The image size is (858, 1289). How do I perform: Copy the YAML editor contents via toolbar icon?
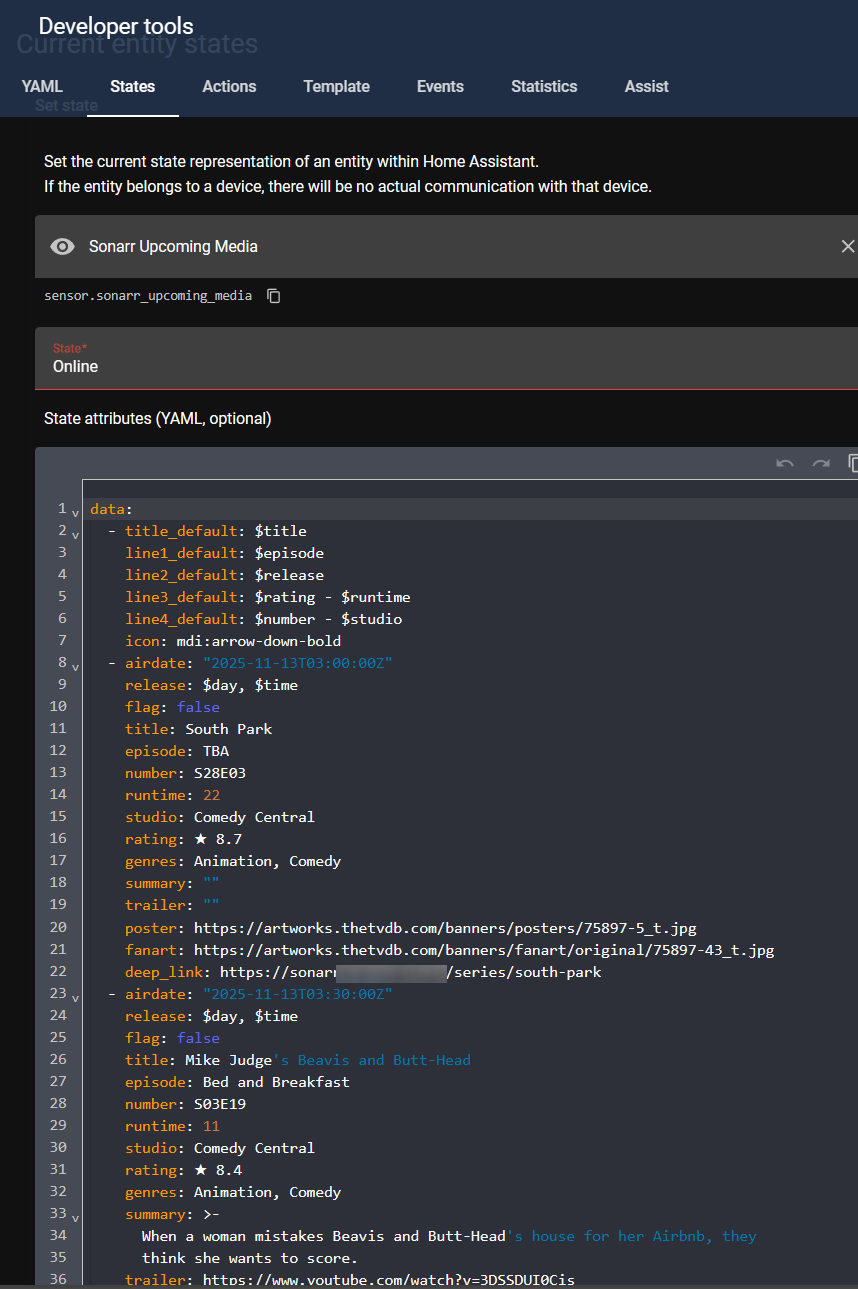(x=853, y=463)
